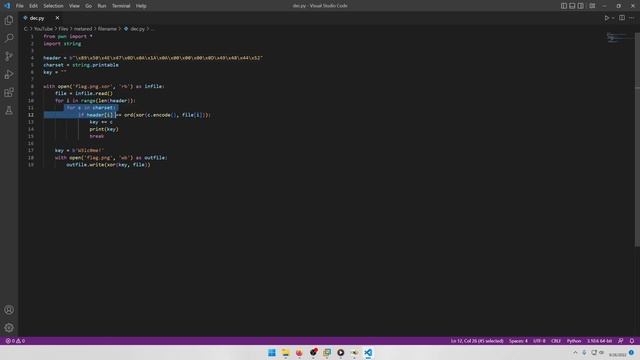Open the Explorer view in the activity bar
This screenshot has width=640, height=360.
coord(9,20)
